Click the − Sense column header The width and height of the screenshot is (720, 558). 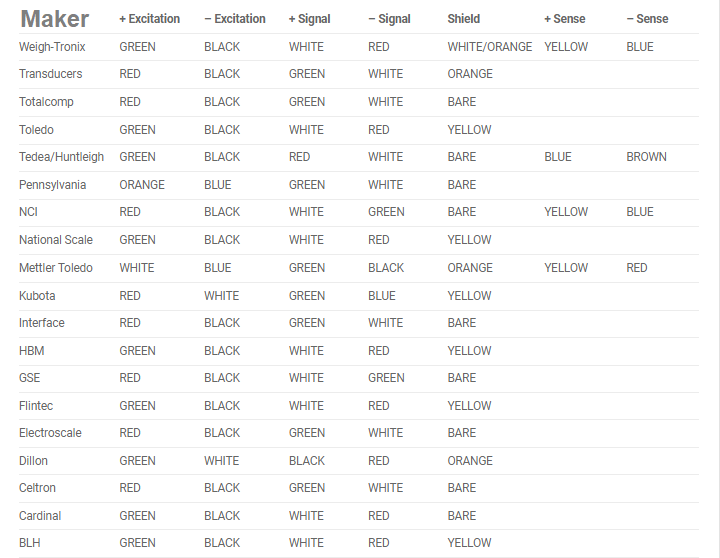tap(647, 19)
